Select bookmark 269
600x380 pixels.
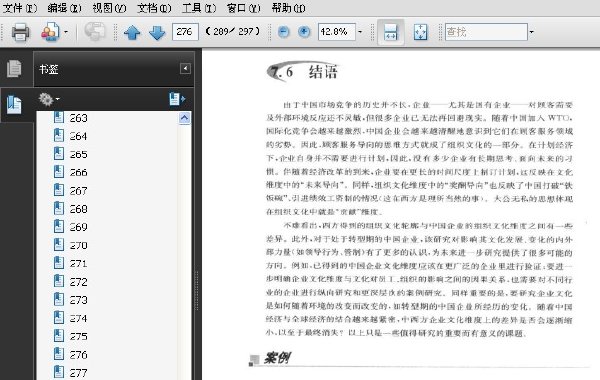click(x=78, y=227)
